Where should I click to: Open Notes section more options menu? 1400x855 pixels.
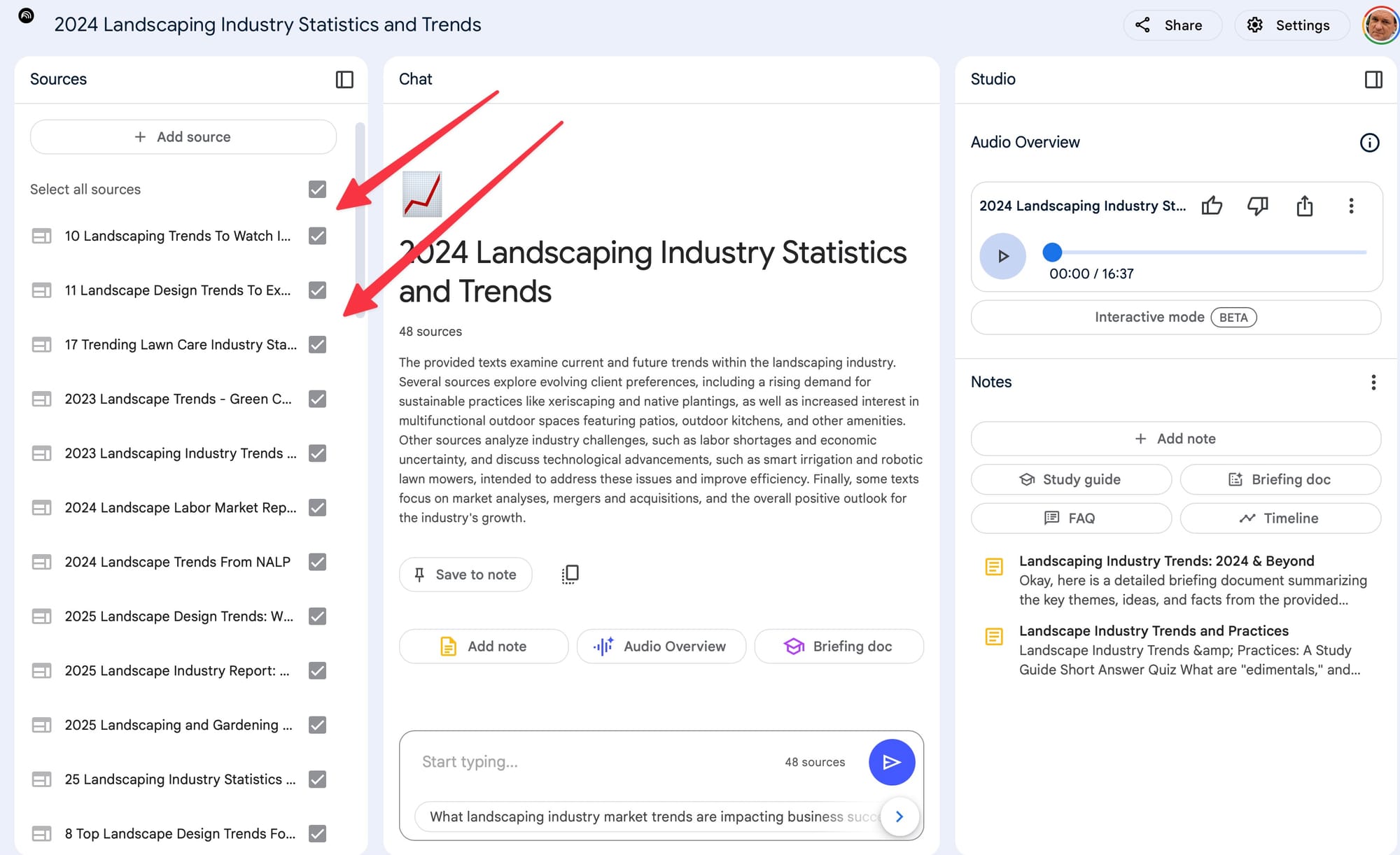(x=1373, y=382)
